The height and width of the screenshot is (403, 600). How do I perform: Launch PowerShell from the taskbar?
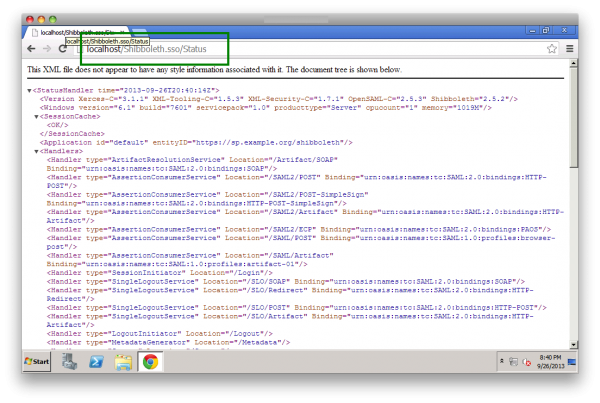(98, 362)
